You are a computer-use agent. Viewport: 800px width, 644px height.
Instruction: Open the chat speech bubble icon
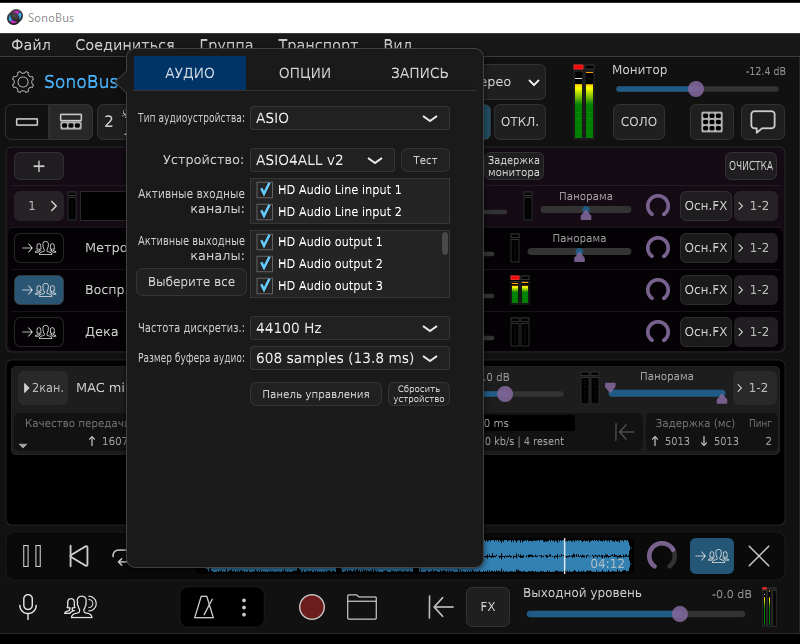pos(763,121)
